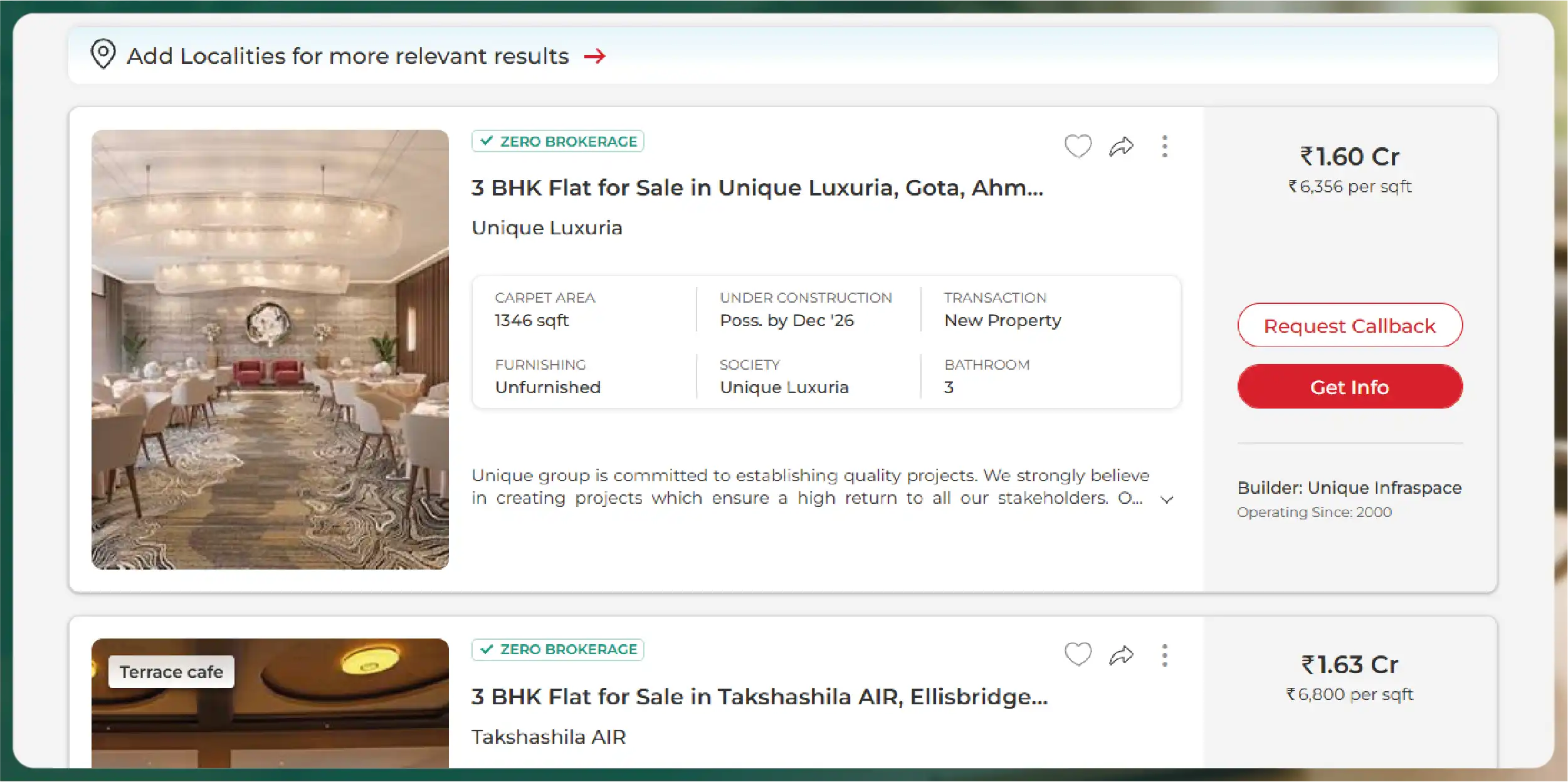The width and height of the screenshot is (1568, 782).
Task: Click the ₹6,356 per sqft rate
Action: click(1349, 187)
